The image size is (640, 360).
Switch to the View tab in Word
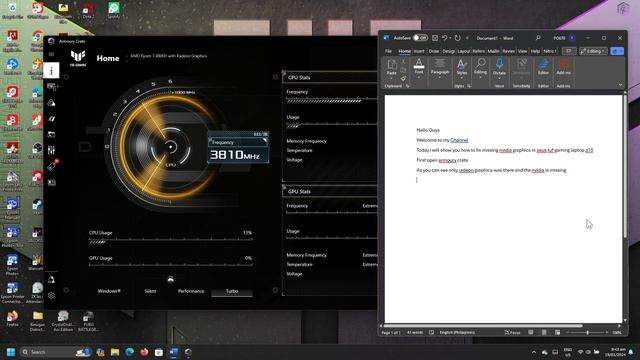(522, 51)
